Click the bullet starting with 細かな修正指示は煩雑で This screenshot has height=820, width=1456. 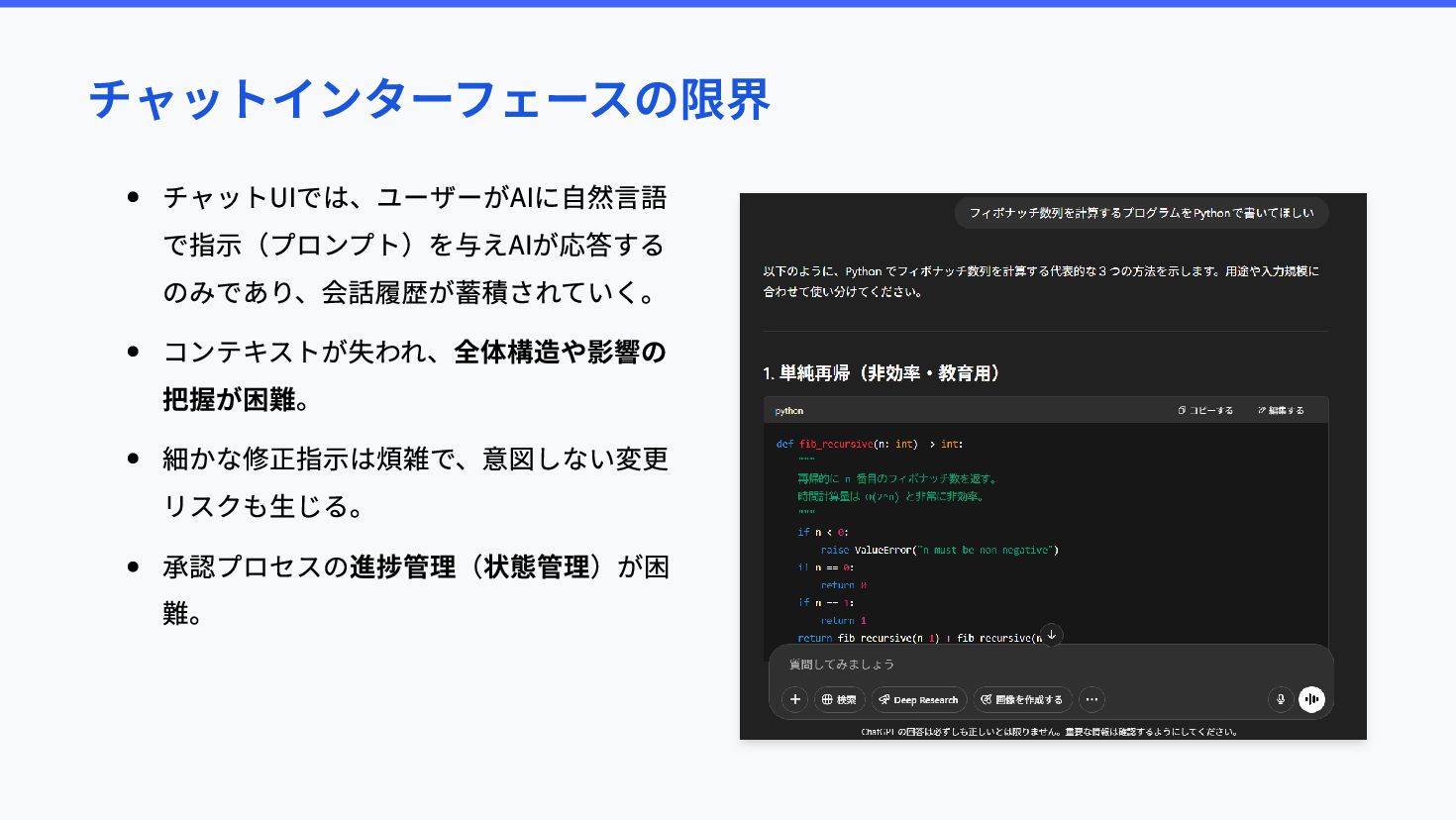pyautogui.click(x=415, y=482)
